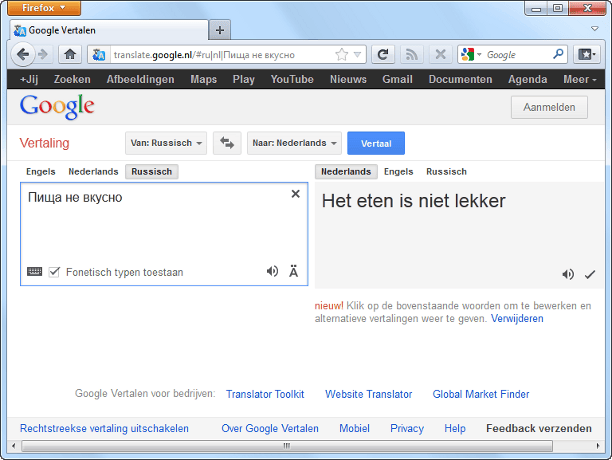
Task: Stop loading with the X toolbar icon
Action: (440, 55)
